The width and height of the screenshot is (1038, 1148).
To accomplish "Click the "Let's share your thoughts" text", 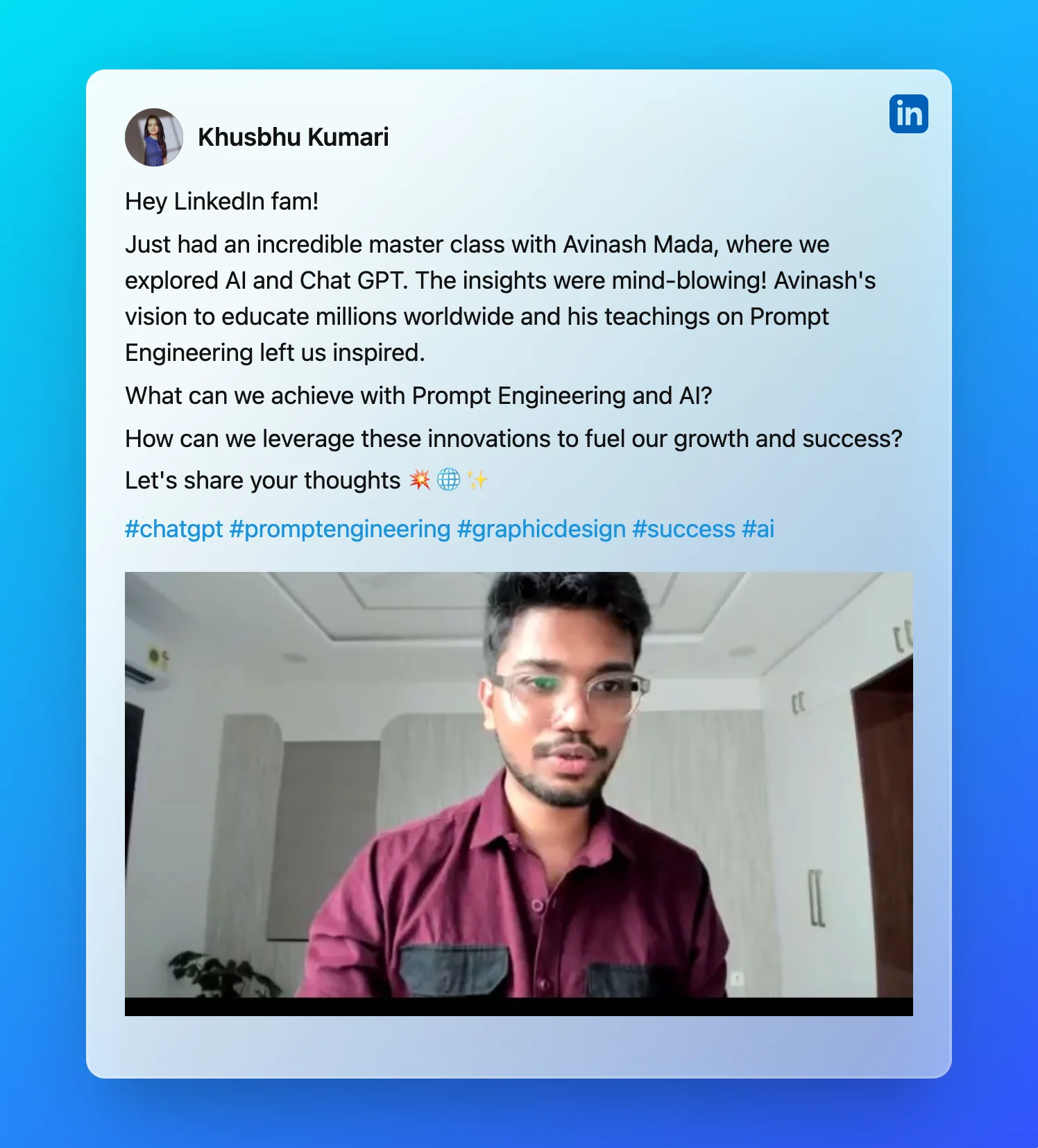I will point(262,480).
